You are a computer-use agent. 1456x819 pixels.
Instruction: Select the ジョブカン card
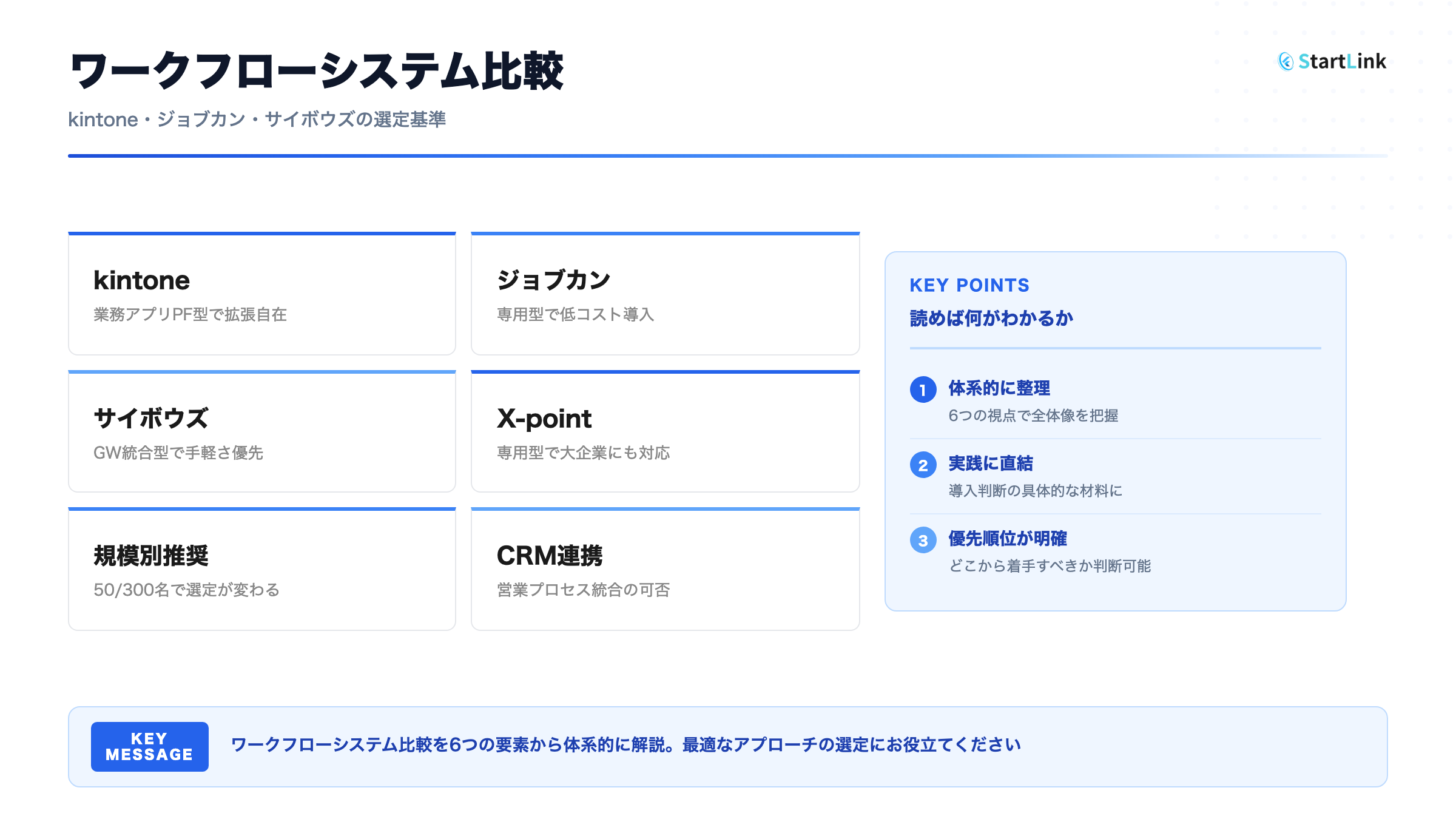[x=665, y=295]
